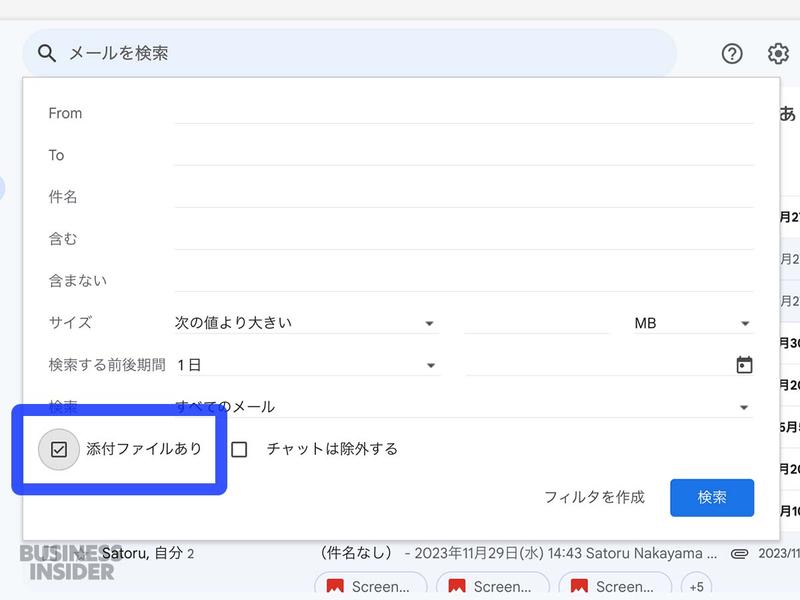This screenshot has height=600, width=800.
Task: Uncheck the 添付ファイルあり checkbox
Action: click(60, 449)
